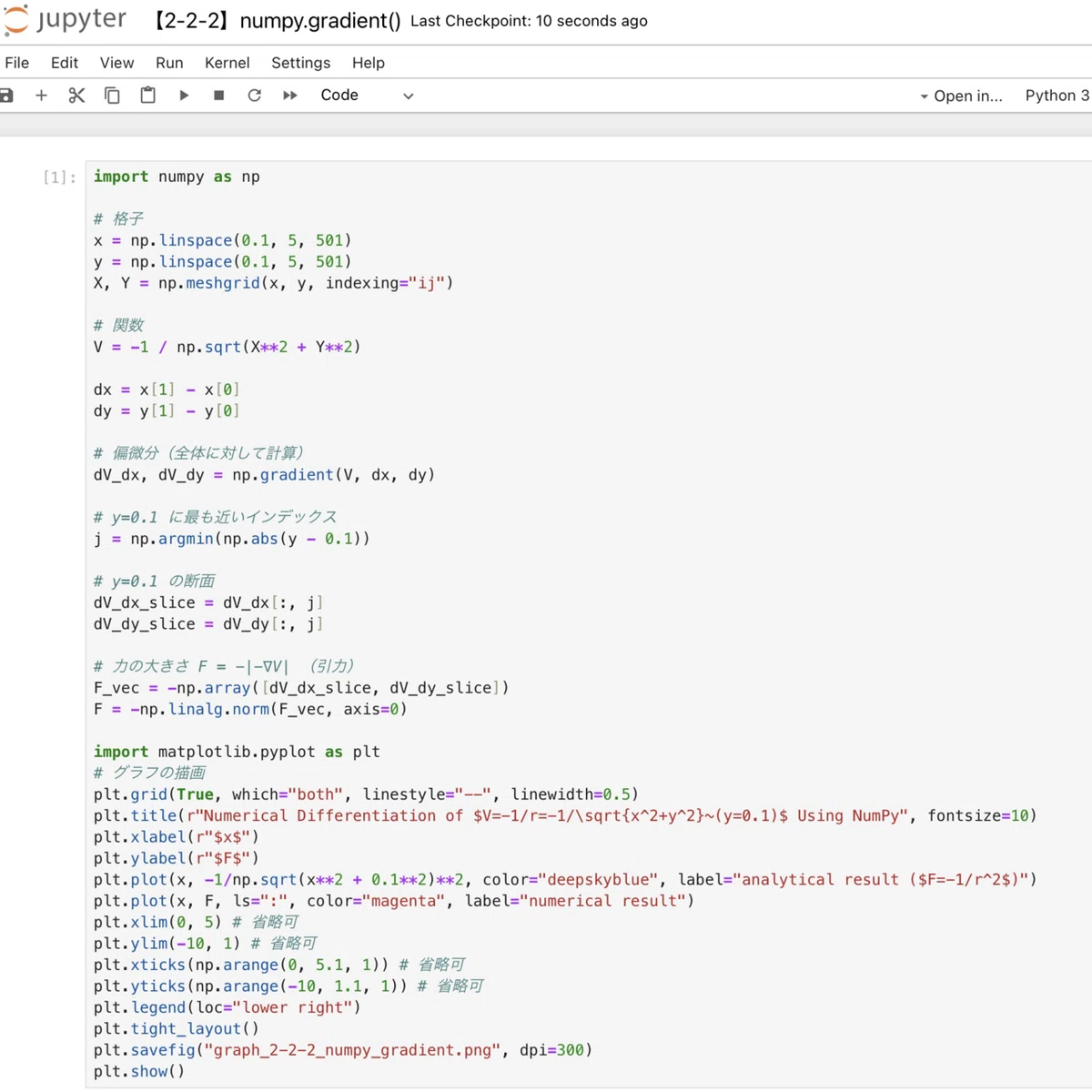Click the '# y=0.1 の断面' comment line
The width and height of the screenshot is (1092, 1092).
[x=154, y=581]
